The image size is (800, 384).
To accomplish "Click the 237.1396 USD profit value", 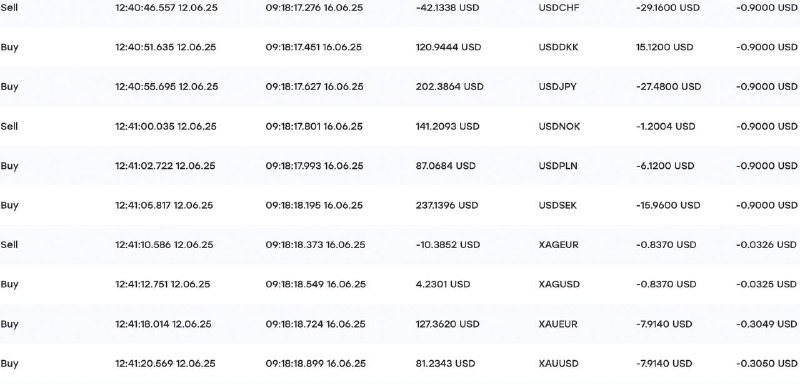I will [446, 205].
